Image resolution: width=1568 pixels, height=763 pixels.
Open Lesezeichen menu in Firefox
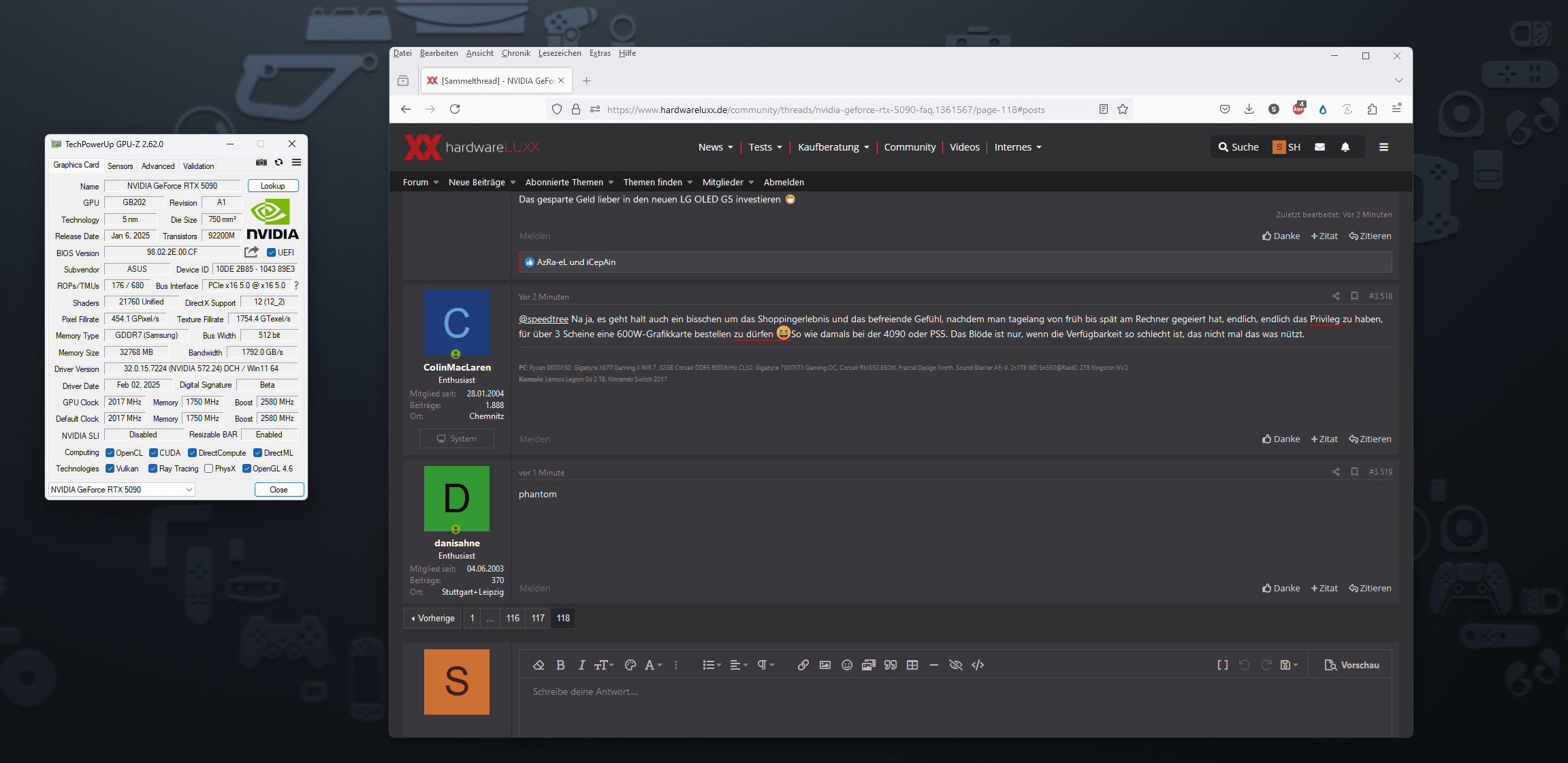[x=559, y=53]
